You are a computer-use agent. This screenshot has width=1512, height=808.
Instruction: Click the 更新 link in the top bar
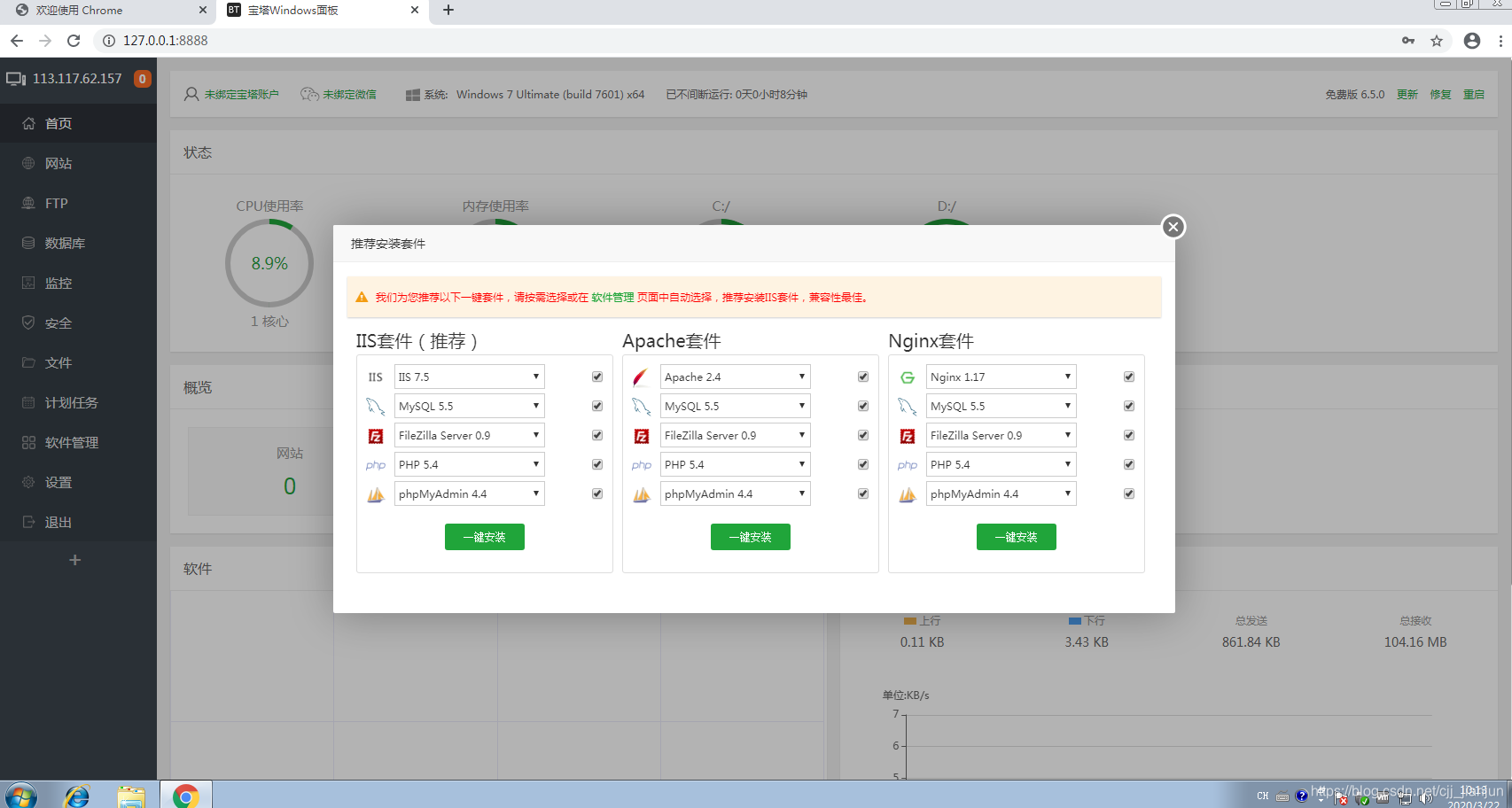tap(1407, 94)
